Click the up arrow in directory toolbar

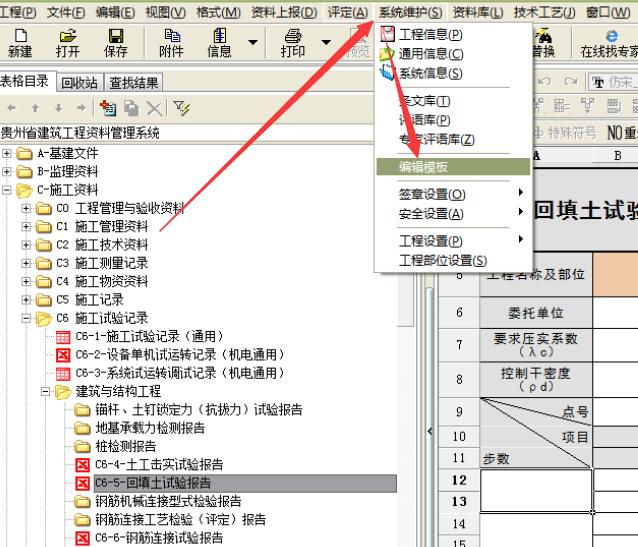tap(35, 108)
